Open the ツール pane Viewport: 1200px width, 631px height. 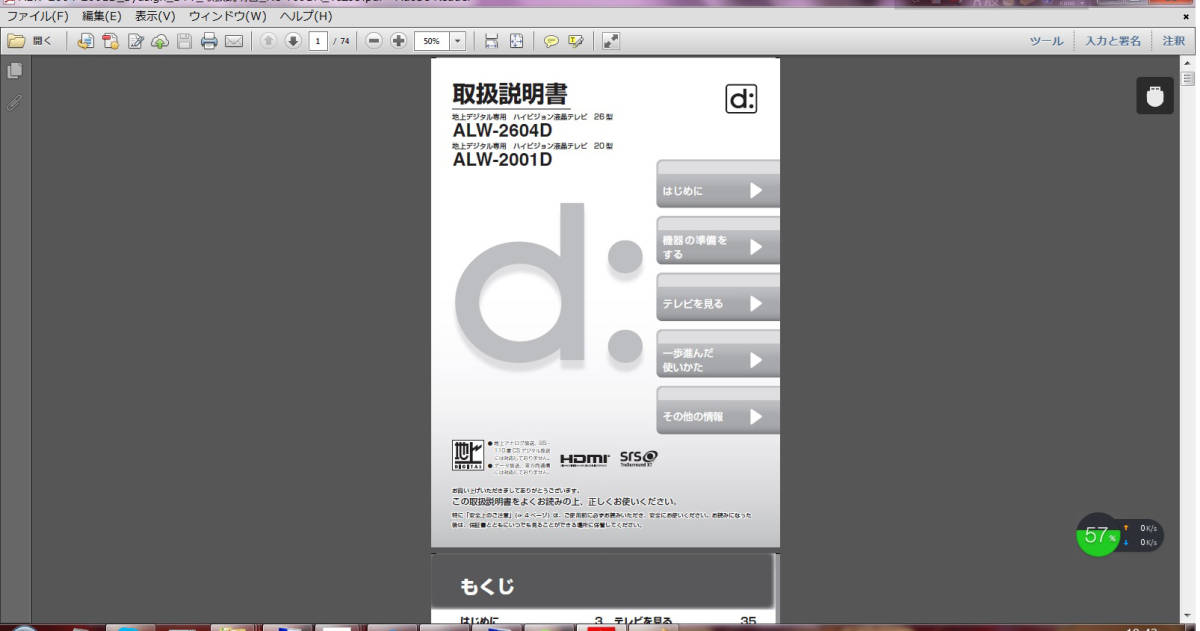pyautogui.click(x=1046, y=41)
